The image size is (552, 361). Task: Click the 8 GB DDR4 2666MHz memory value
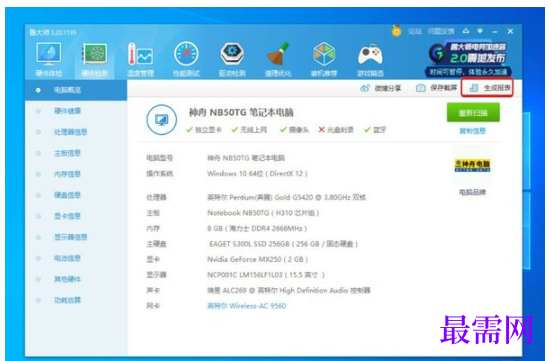[257, 229]
